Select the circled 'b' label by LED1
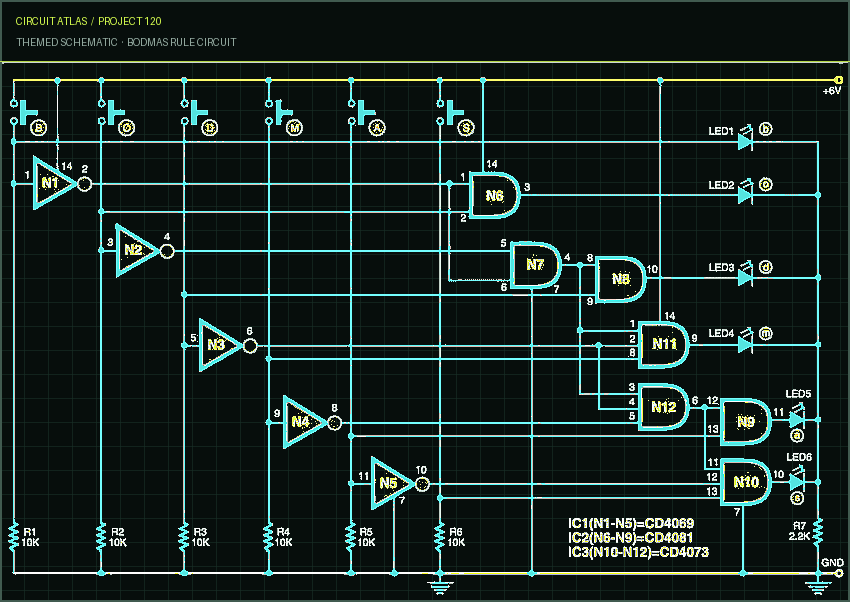The height and width of the screenshot is (602, 850). (x=765, y=129)
